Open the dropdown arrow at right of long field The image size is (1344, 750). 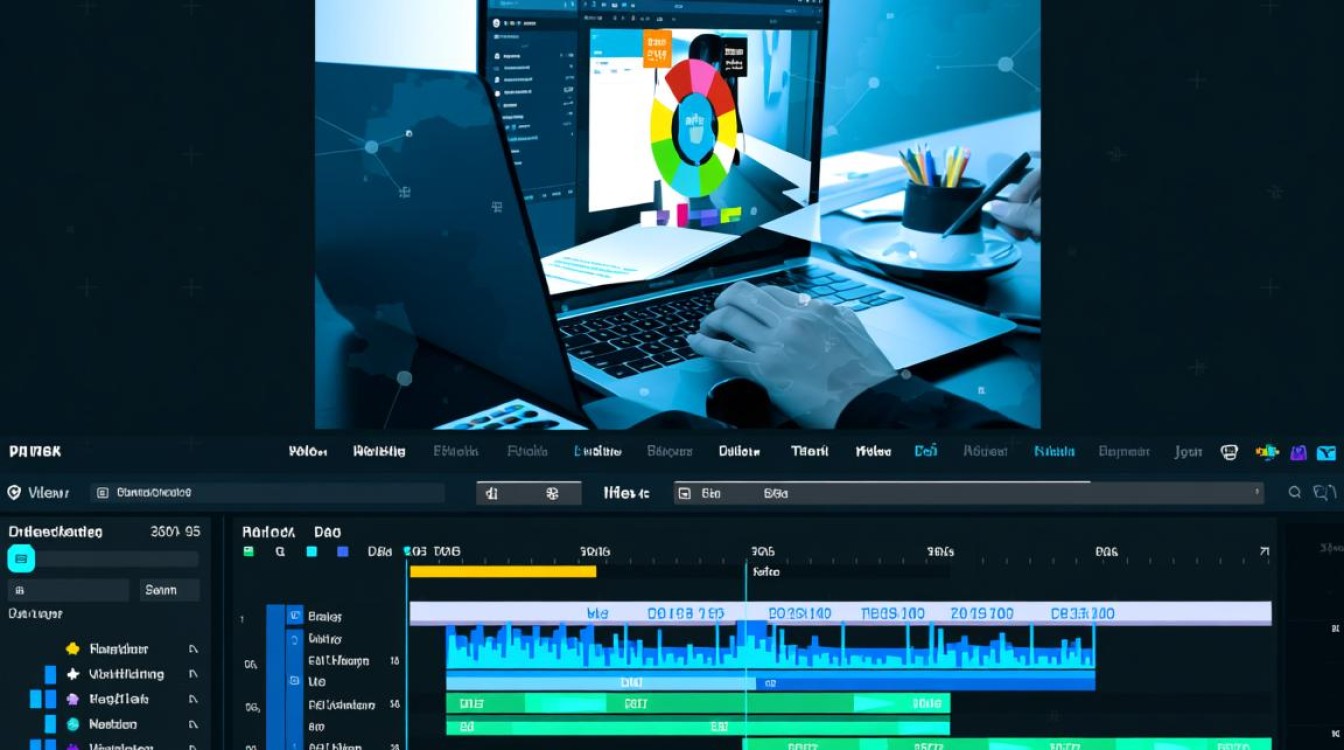click(x=1257, y=492)
